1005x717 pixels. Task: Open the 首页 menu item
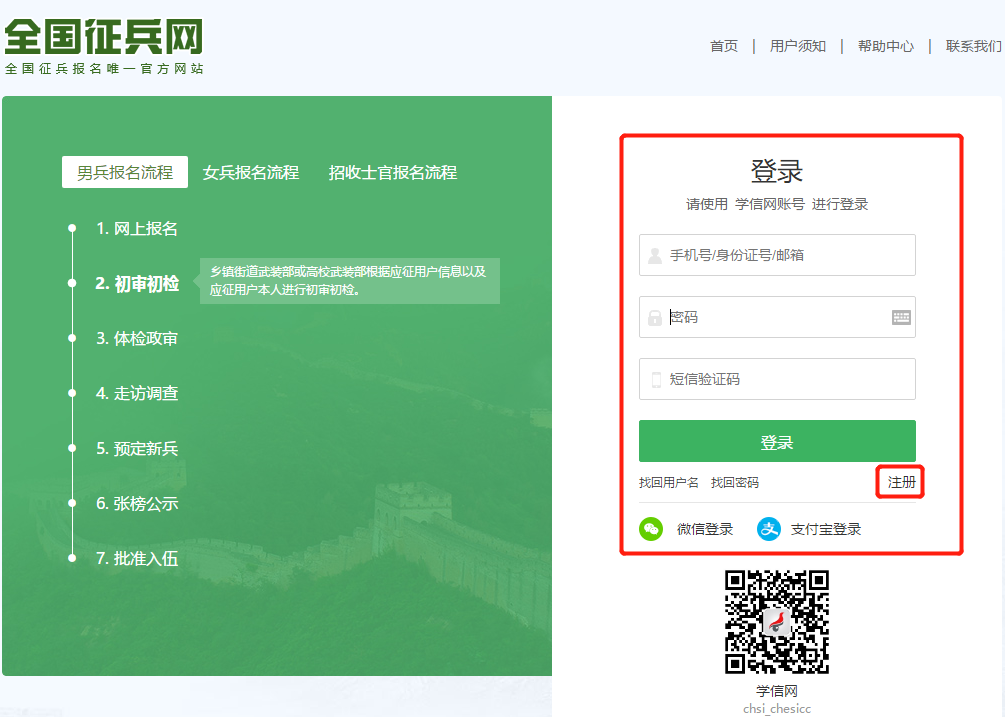723,45
